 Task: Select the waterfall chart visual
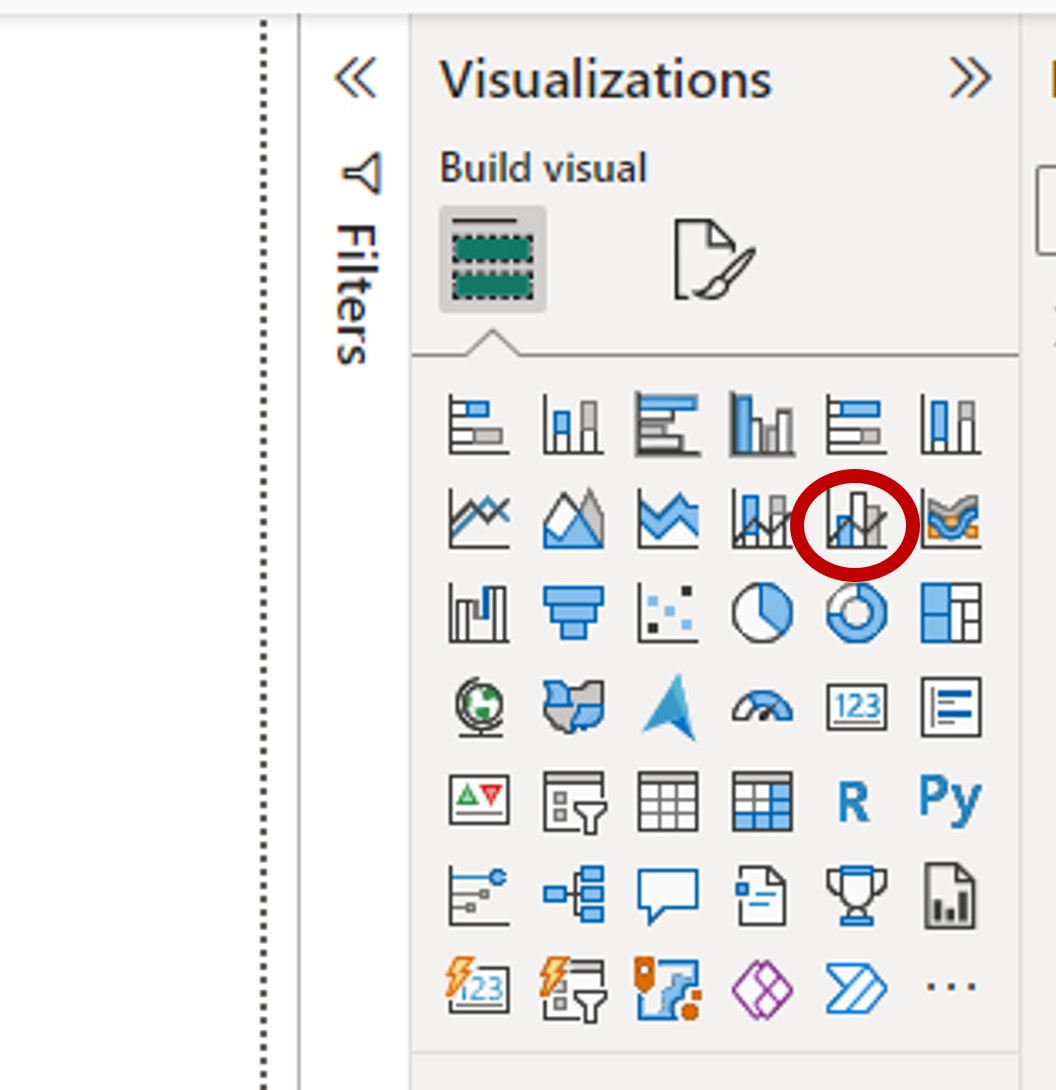tap(478, 612)
